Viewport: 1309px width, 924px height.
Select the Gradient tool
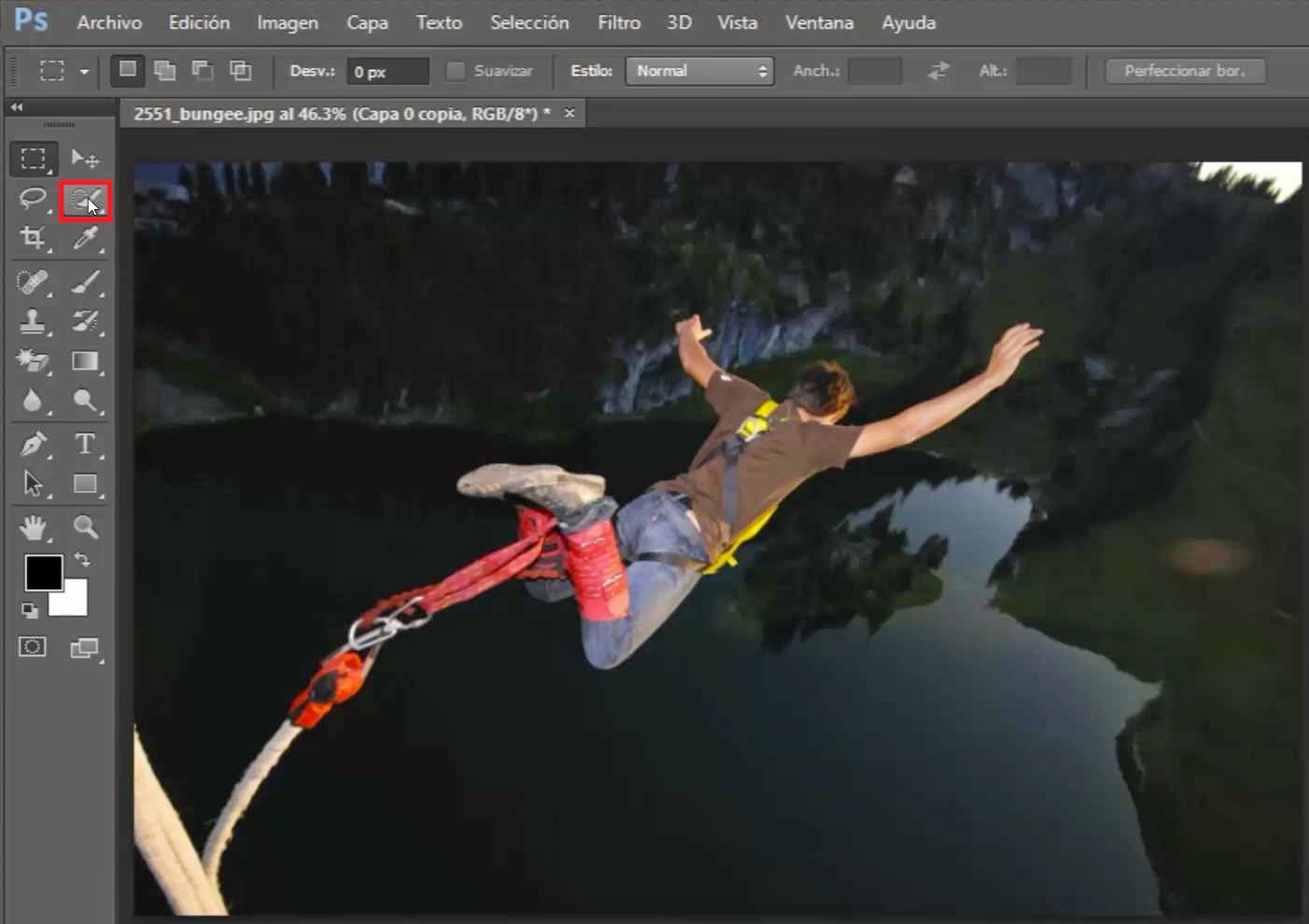pos(85,361)
